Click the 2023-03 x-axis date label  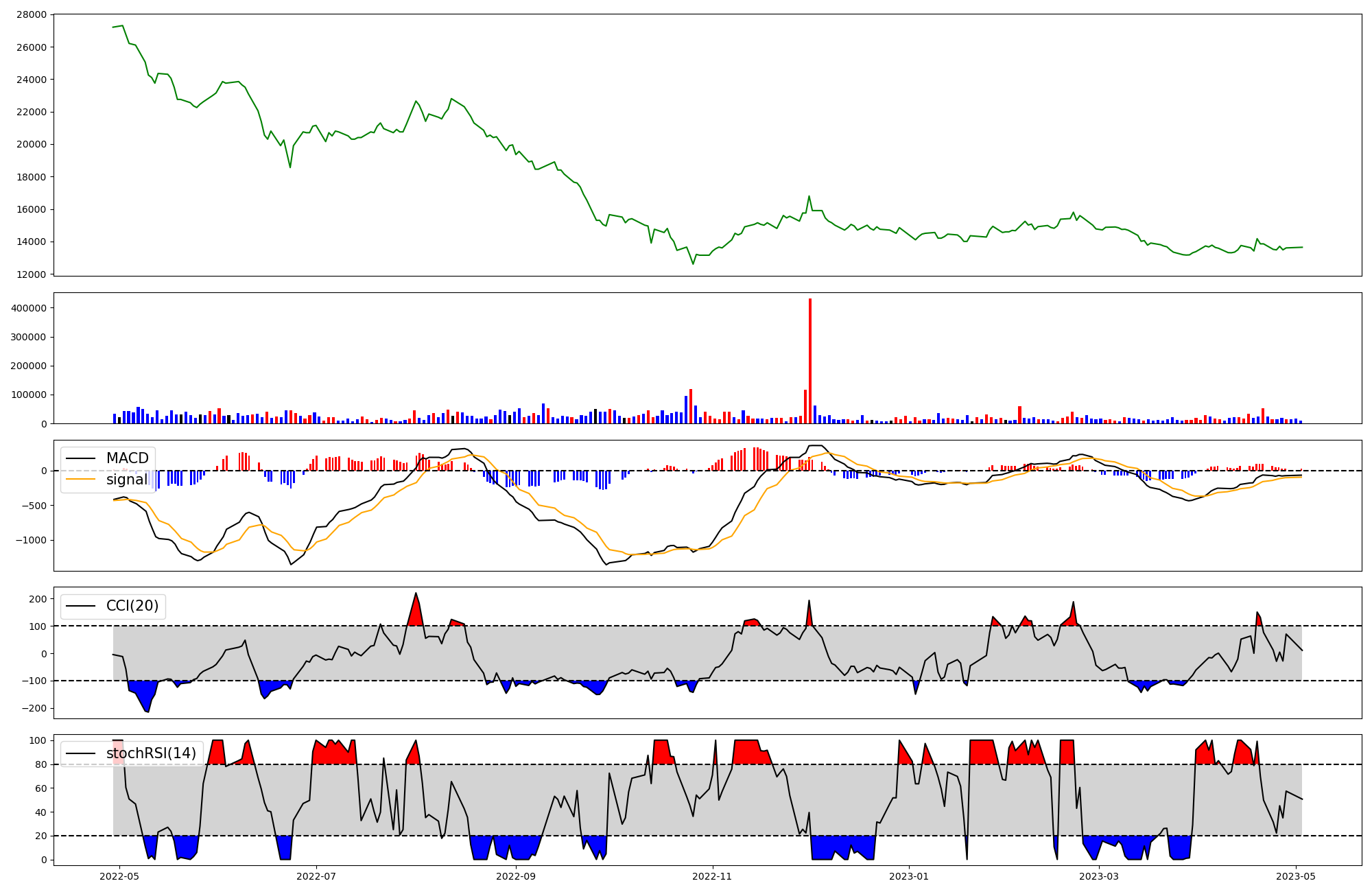[x=1100, y=876]
